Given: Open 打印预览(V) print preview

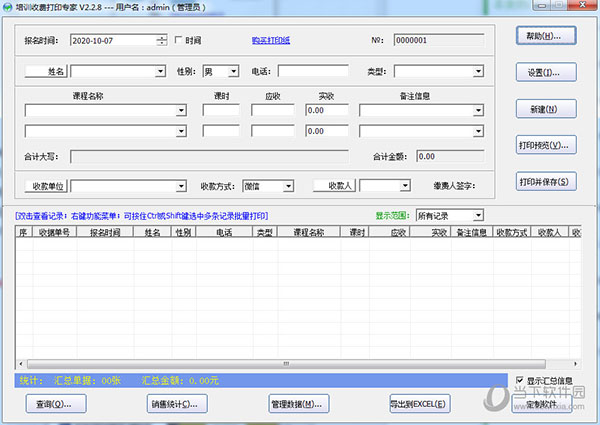Looking at the screenshot, I should (x=546, y=145).
